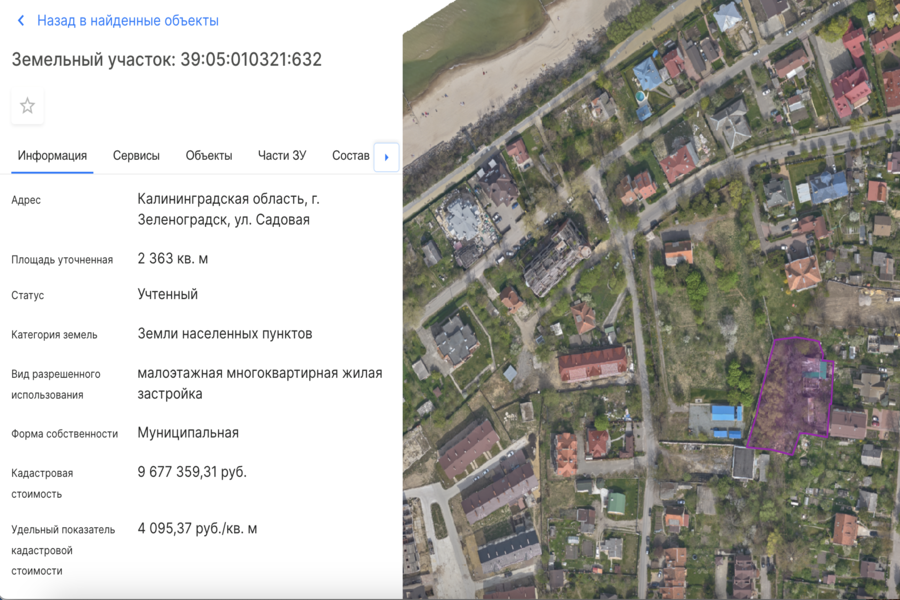
Task: Click the blue-roofed building left of the parcel
Action: [726, 413]
